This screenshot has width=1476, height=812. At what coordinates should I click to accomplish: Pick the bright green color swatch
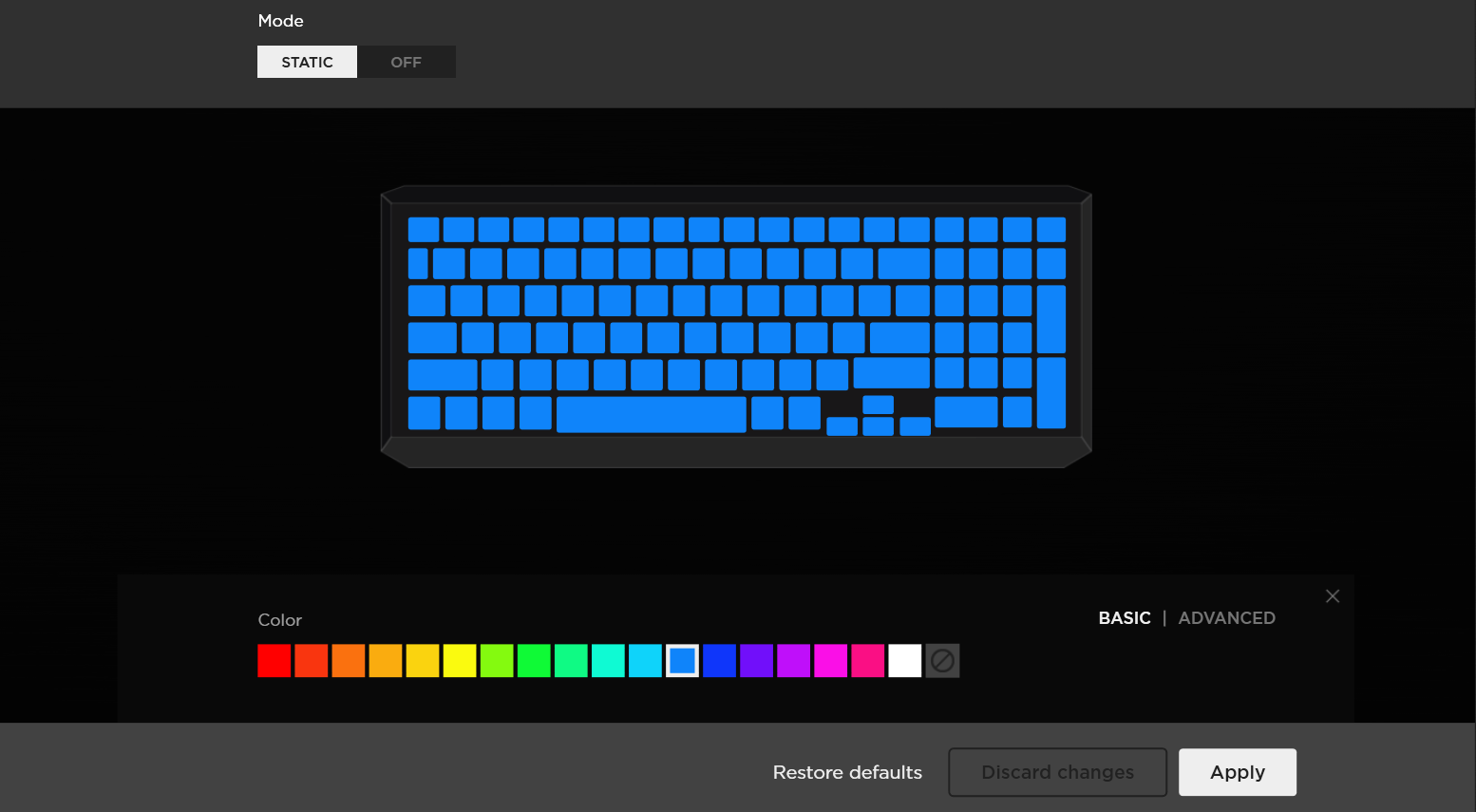pyautogui.click(x=534, y=661)
